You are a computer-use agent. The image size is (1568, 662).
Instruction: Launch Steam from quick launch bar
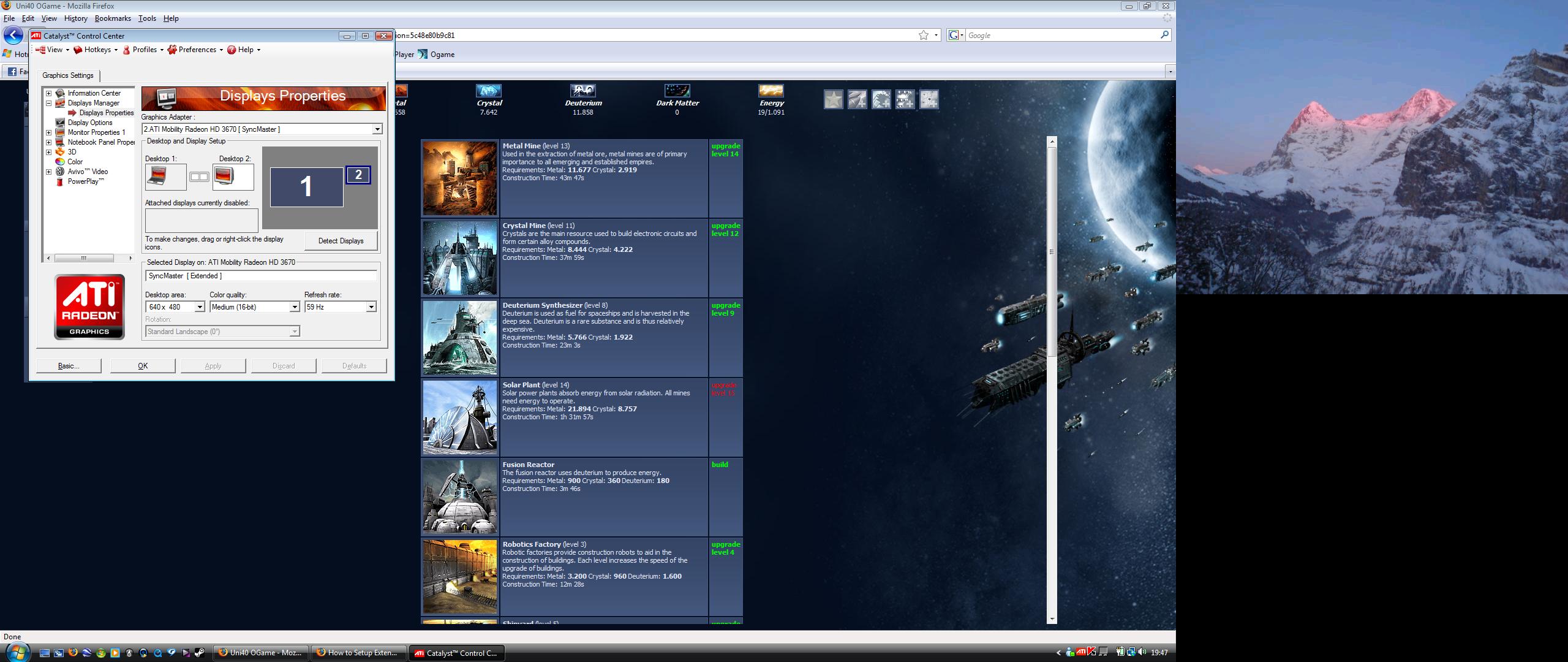200,653
